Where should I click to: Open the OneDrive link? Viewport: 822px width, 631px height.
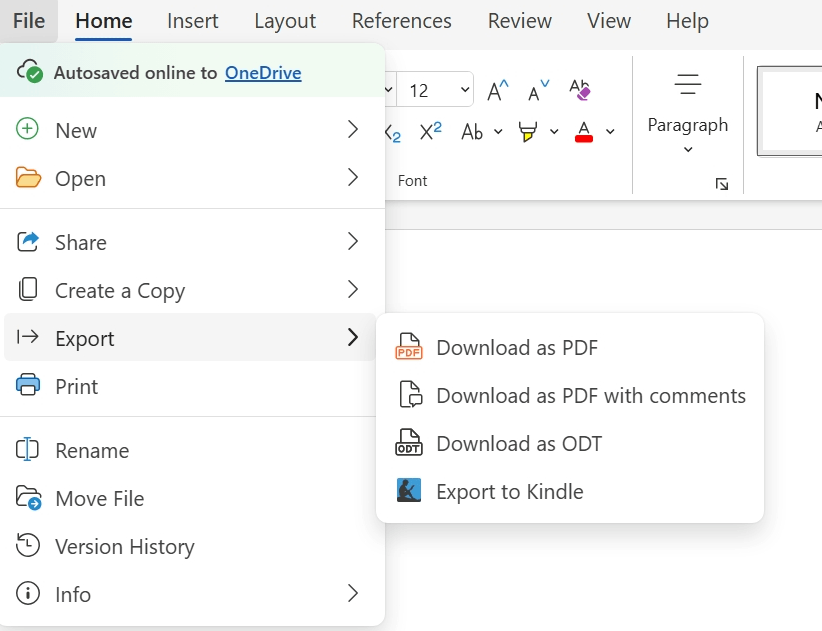click(x=263, y=73)
